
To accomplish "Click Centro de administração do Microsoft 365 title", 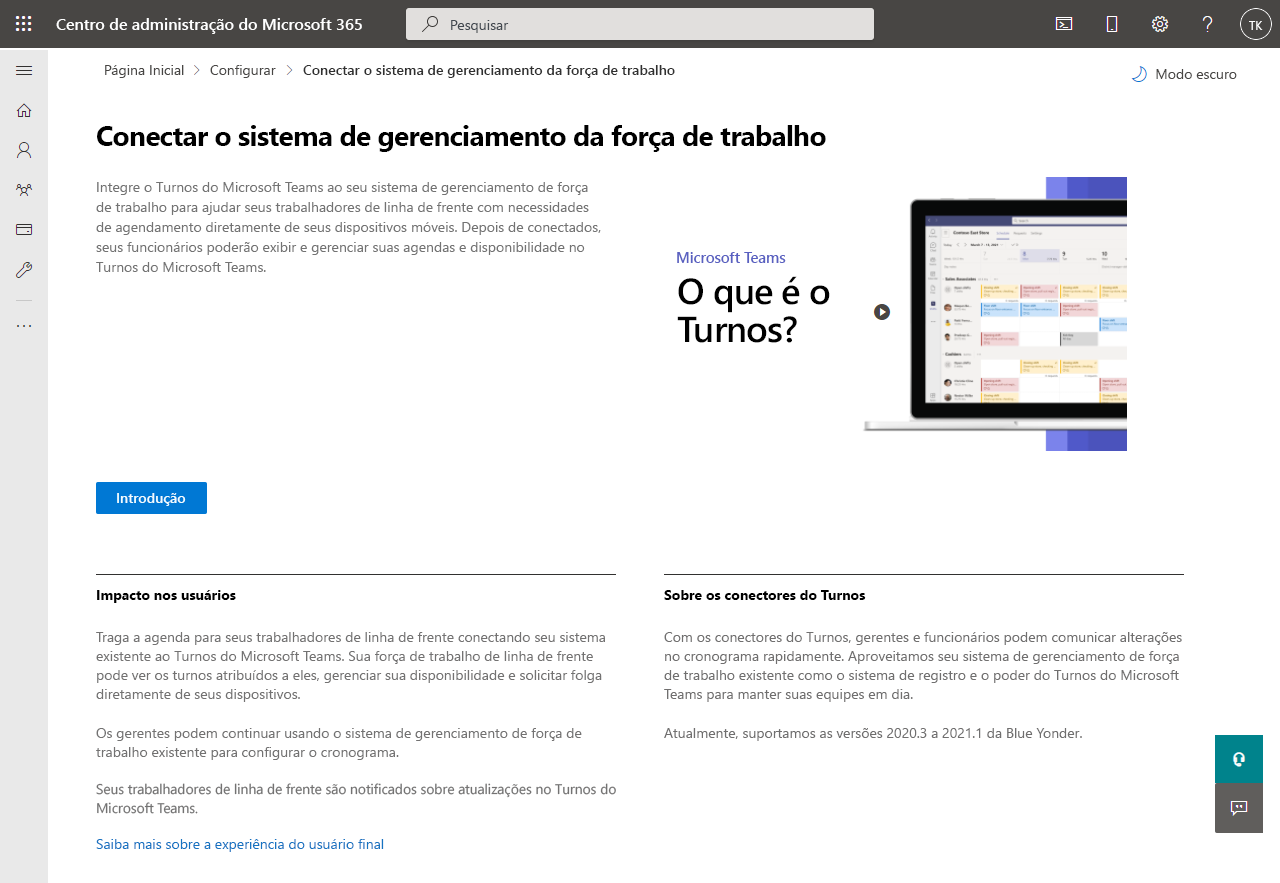I will pos(209,24).
